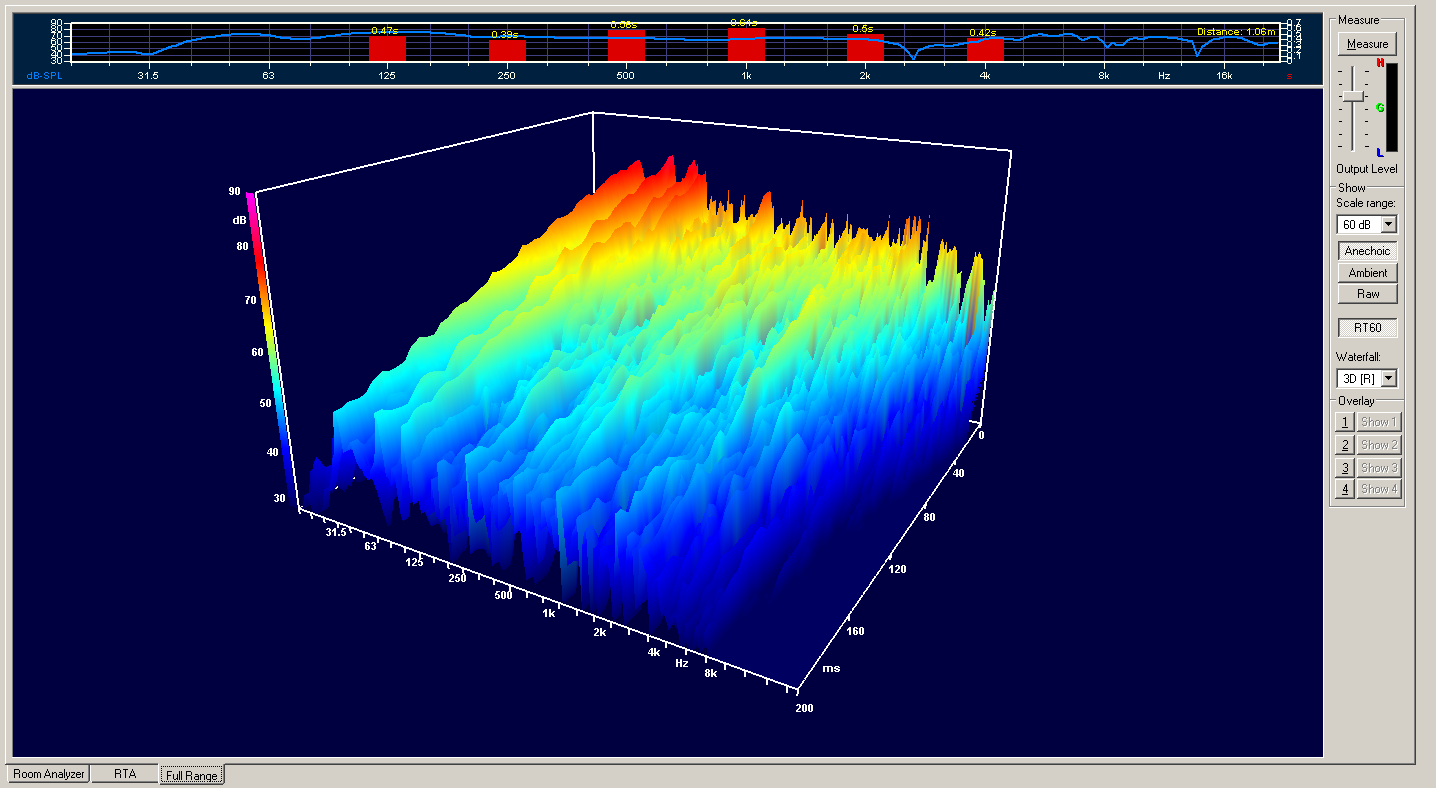Toggle the Raw display mode
This screenshot has height=788, width=1436.
(1366, 292)
